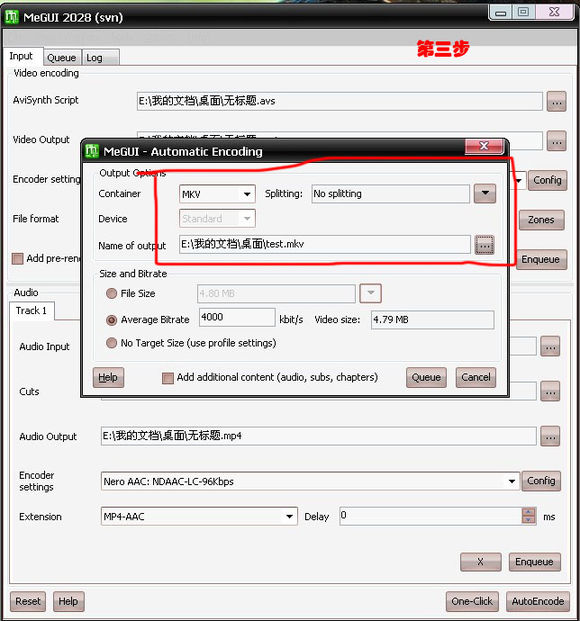Screen dimensions: 580x621
Task: Click audio Enqueue button
Action: (534, 562)
